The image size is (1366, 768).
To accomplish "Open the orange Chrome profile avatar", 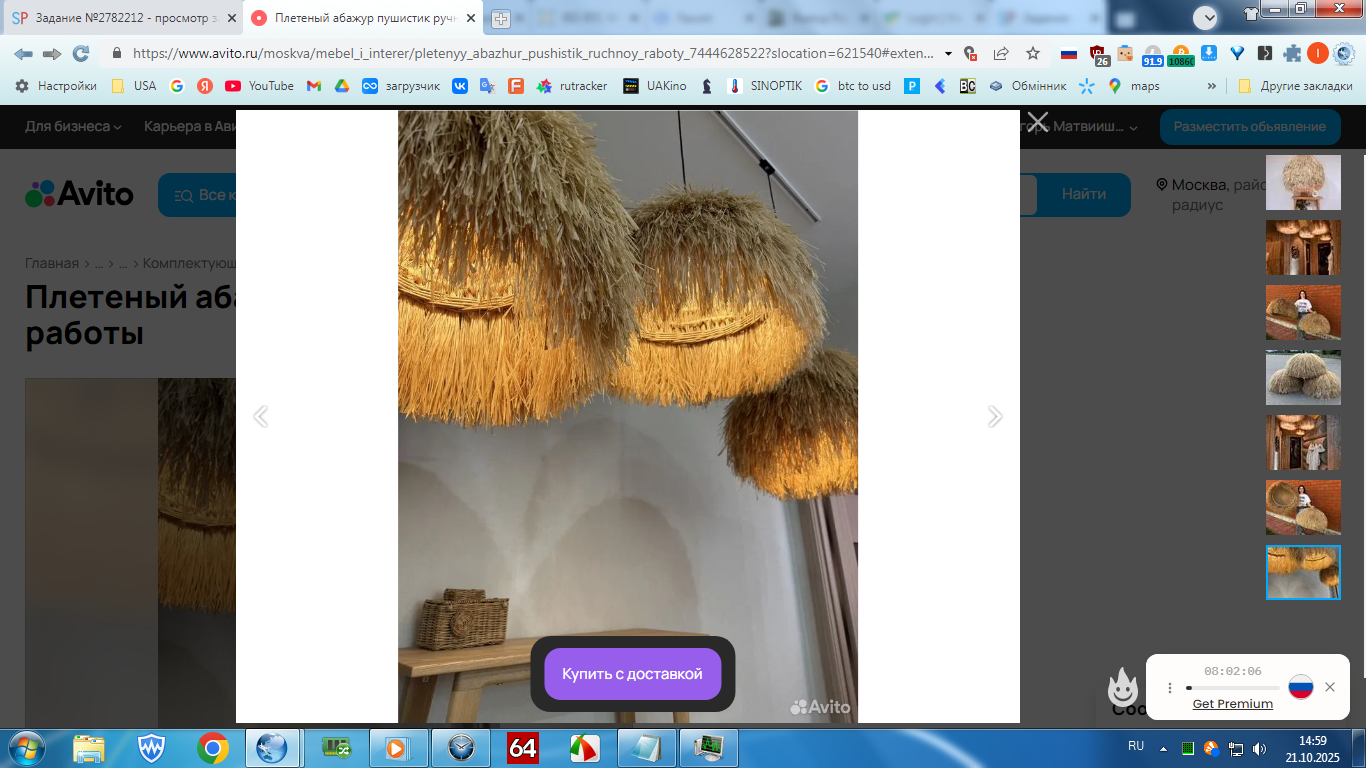I will pyautogui.click(x=1318, y=54).
